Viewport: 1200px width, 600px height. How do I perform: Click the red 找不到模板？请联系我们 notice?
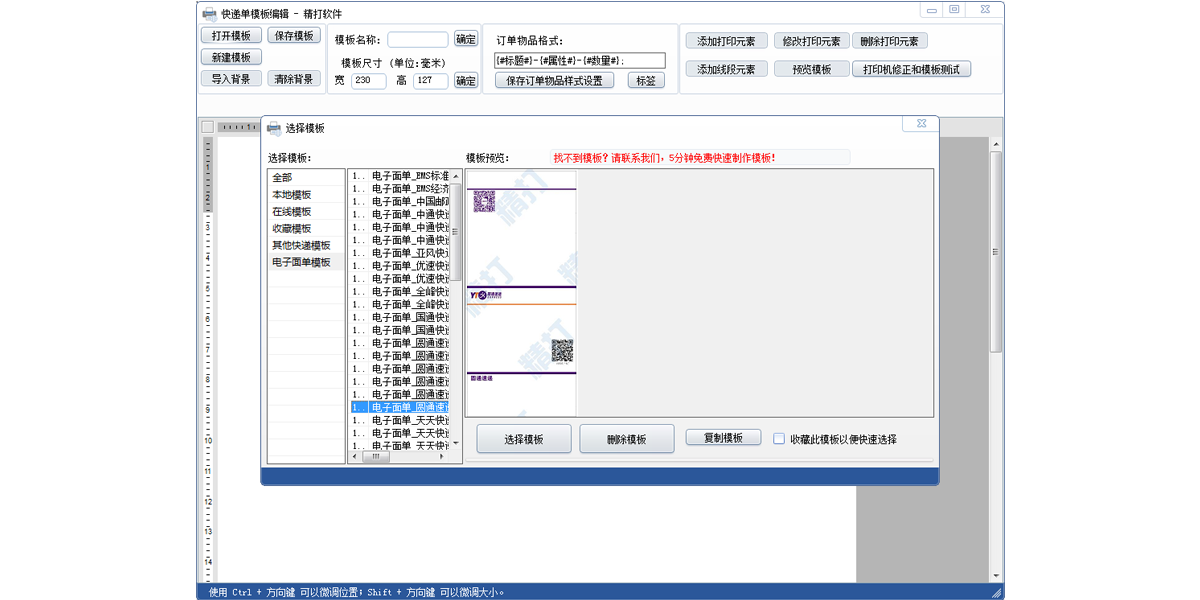664,158
